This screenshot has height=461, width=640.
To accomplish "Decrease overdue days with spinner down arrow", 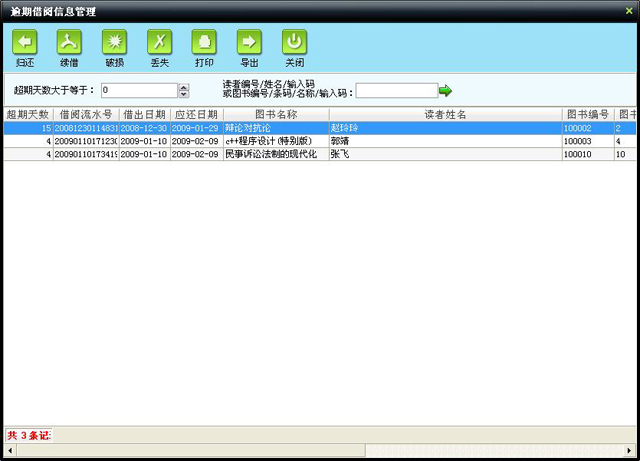I will click(183, 95).
